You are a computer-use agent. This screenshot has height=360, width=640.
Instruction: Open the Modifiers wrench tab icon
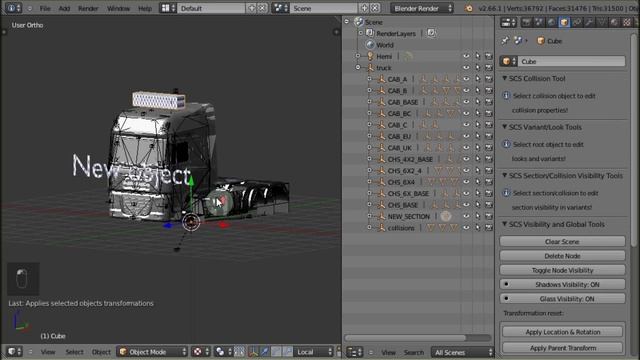[x=589, y=22]
